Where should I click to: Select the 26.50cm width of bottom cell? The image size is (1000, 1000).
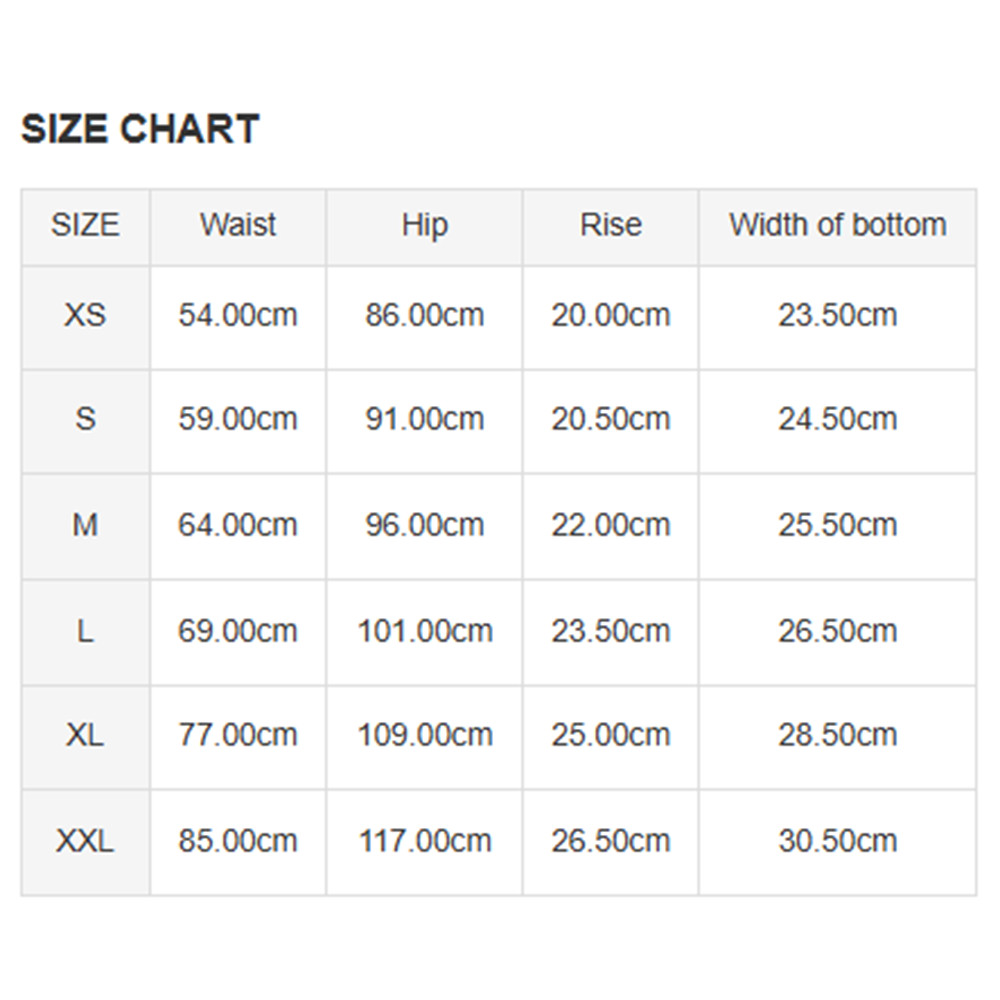837,631
